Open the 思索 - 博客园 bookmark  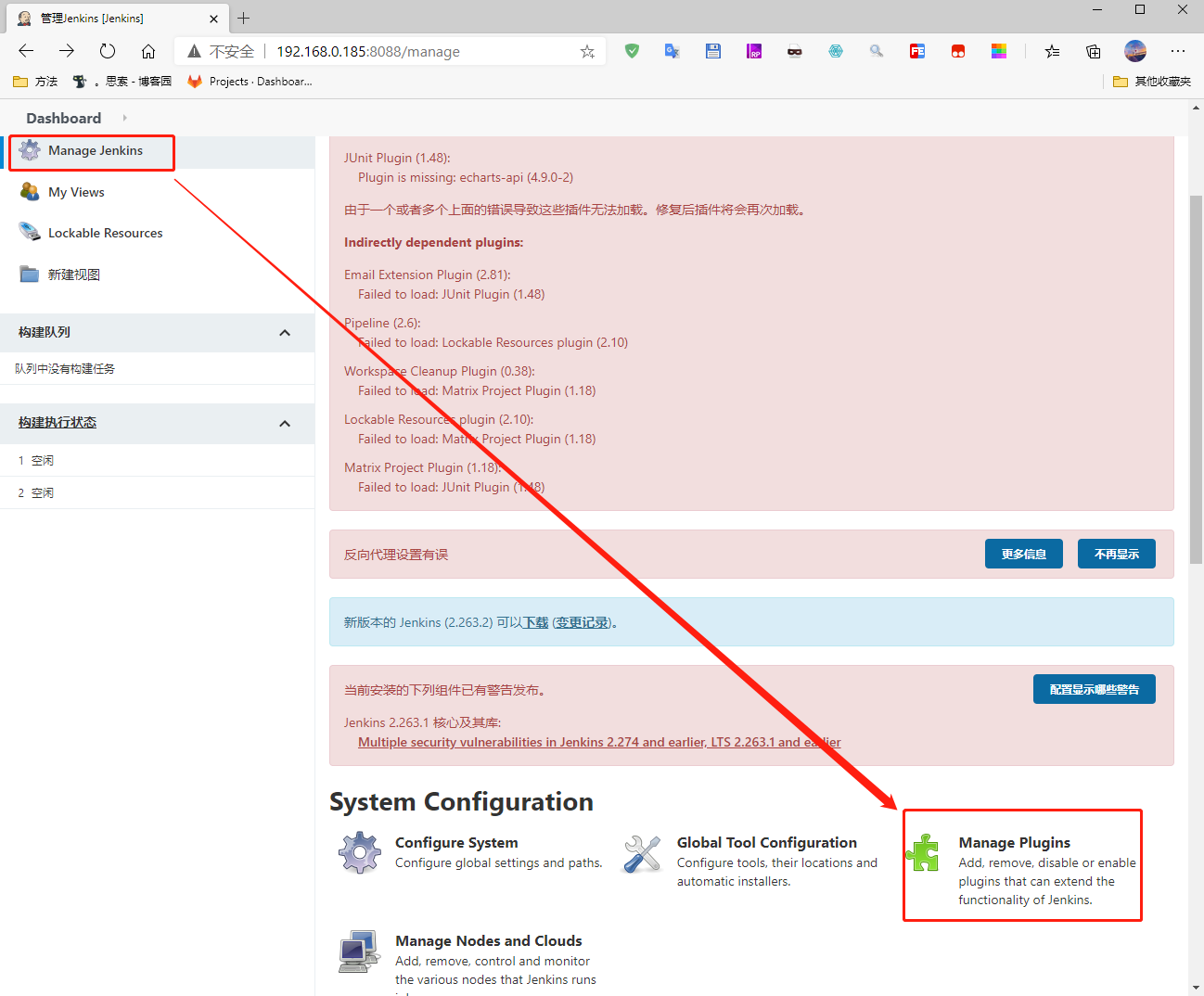point(122,82)
